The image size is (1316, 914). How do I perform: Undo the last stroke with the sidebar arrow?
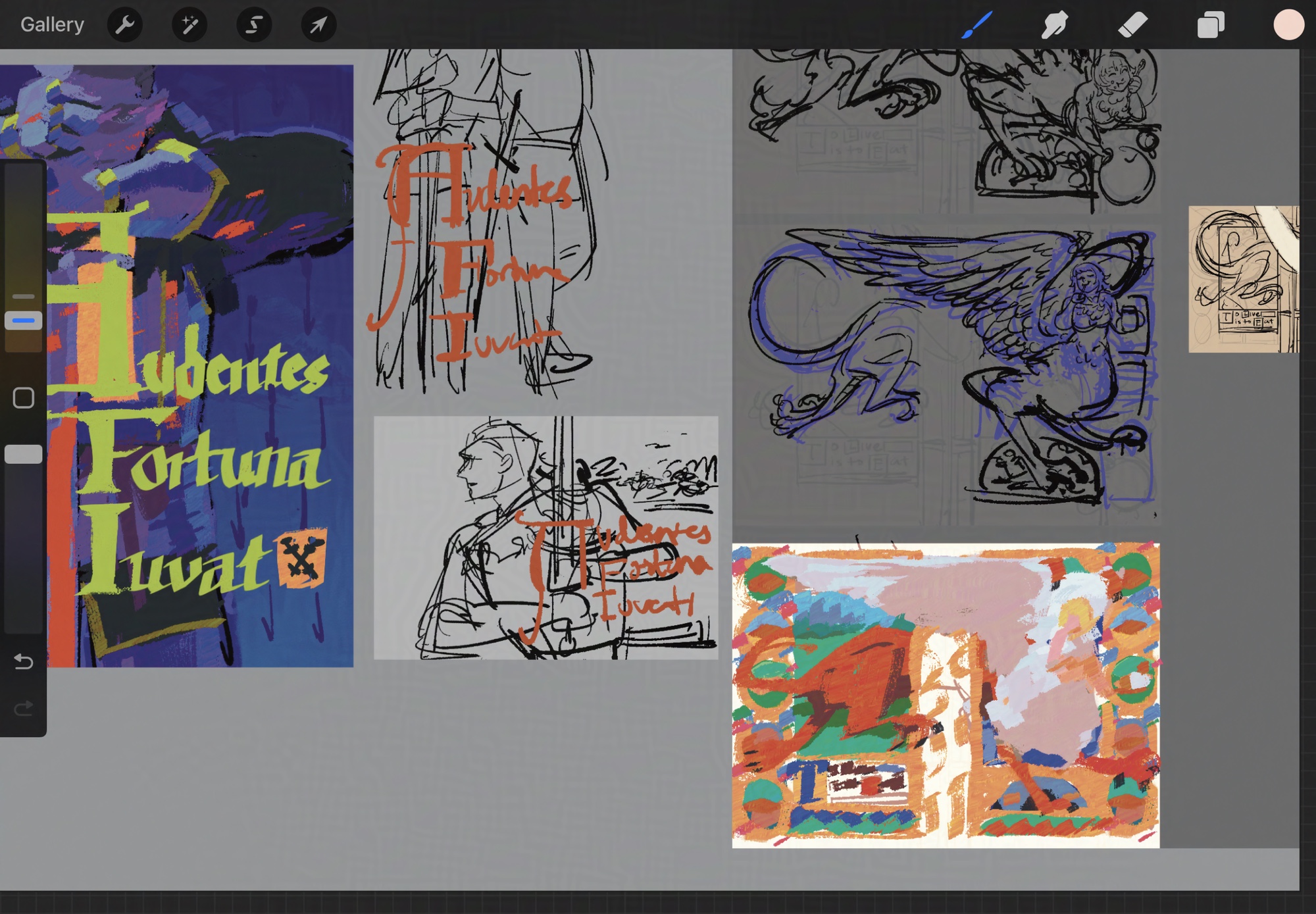(x=24, y=661)
